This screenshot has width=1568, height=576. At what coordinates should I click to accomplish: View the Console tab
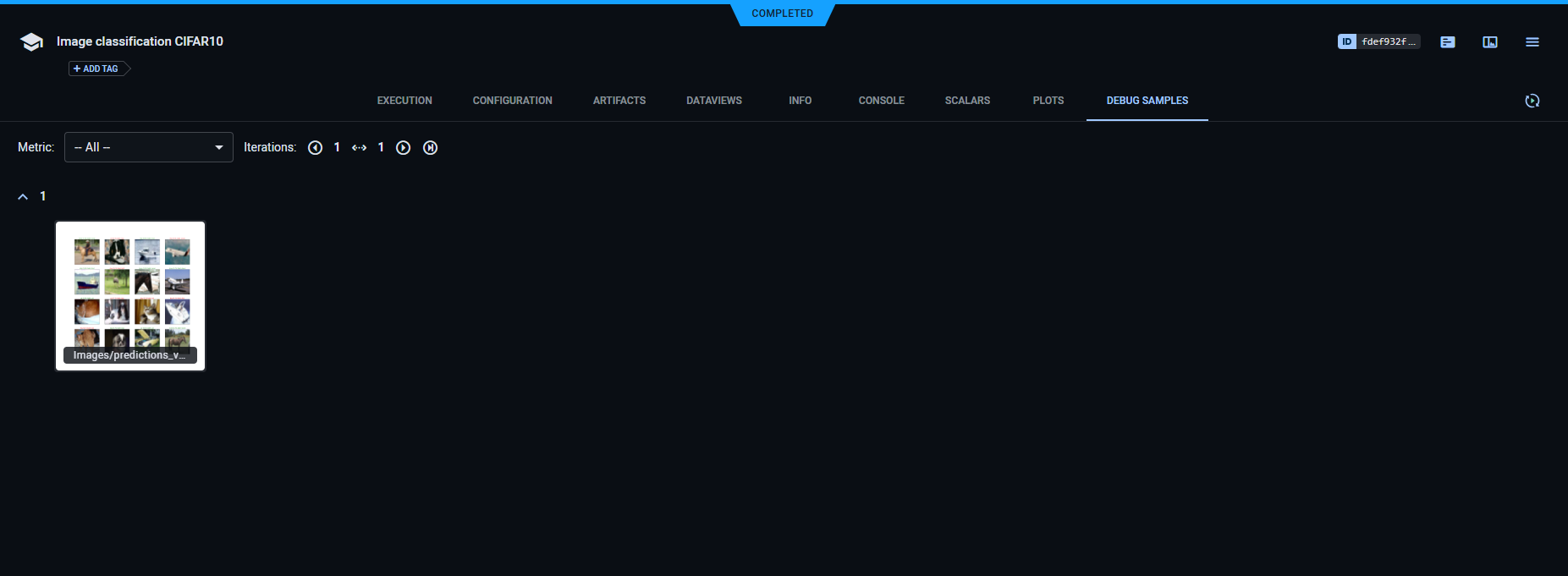(881, 101)
